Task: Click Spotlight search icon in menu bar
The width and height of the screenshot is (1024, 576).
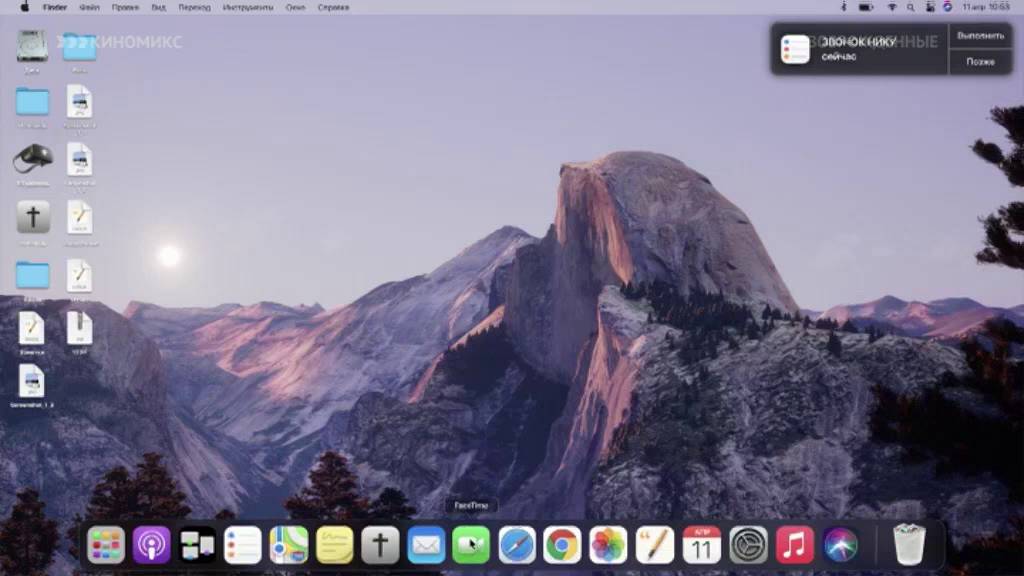Action: (910, 7)
